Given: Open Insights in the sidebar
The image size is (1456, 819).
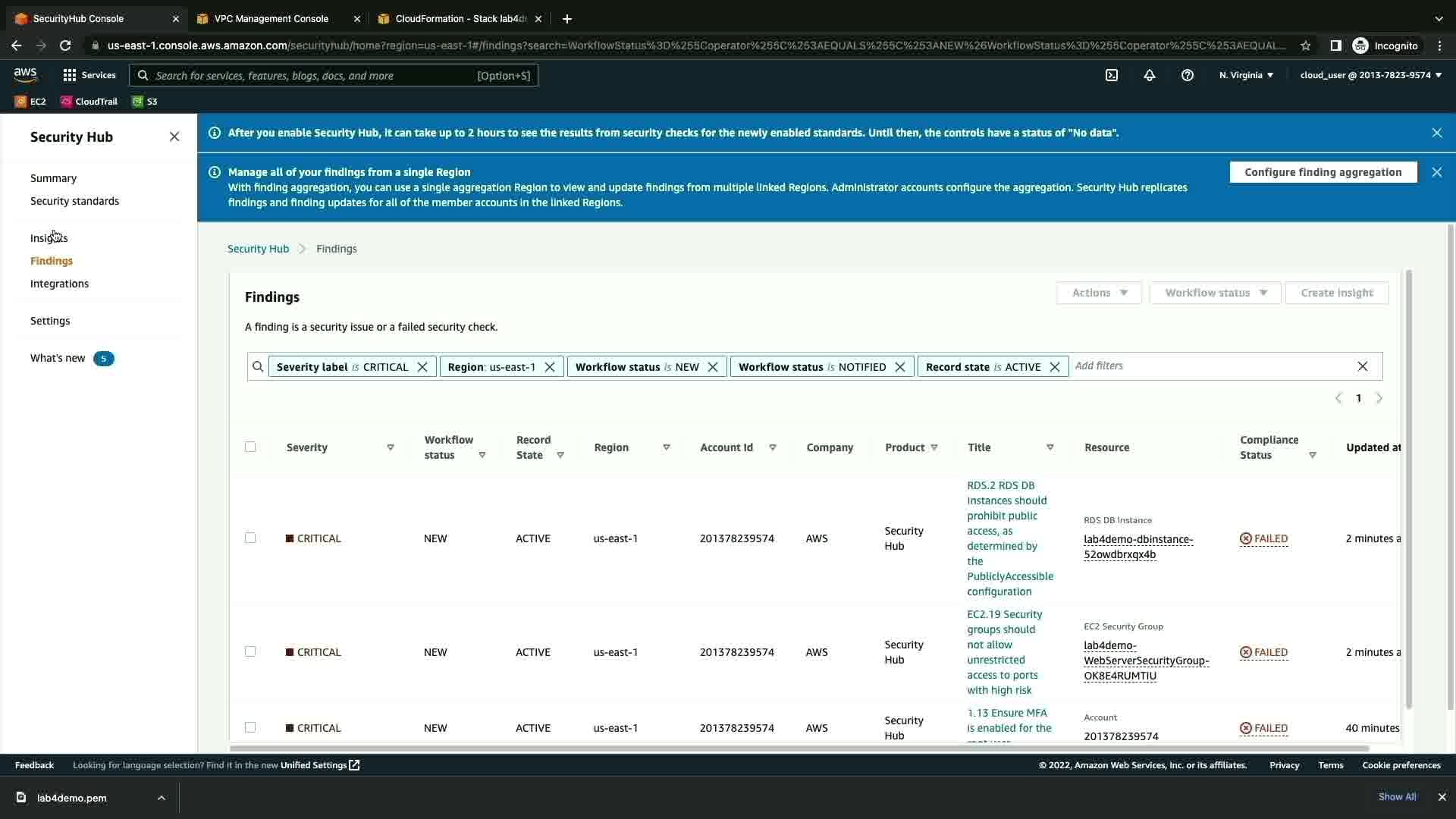Looking at the screenshot, I should pyautogui.click(x=49, y=238).
